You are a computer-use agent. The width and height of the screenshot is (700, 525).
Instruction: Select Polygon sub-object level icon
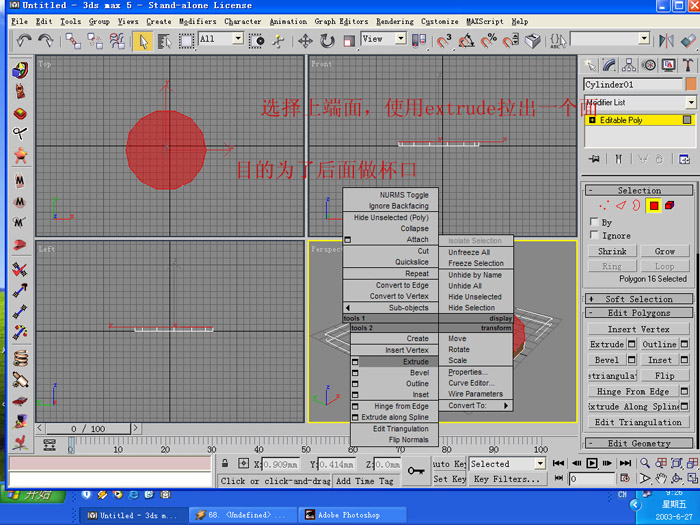coord(654,205)
